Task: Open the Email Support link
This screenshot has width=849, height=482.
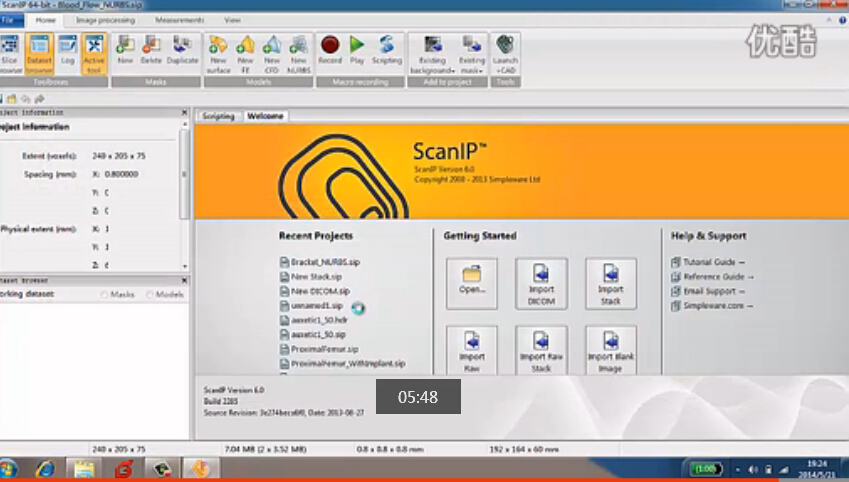Action: [x=708, y=291]
